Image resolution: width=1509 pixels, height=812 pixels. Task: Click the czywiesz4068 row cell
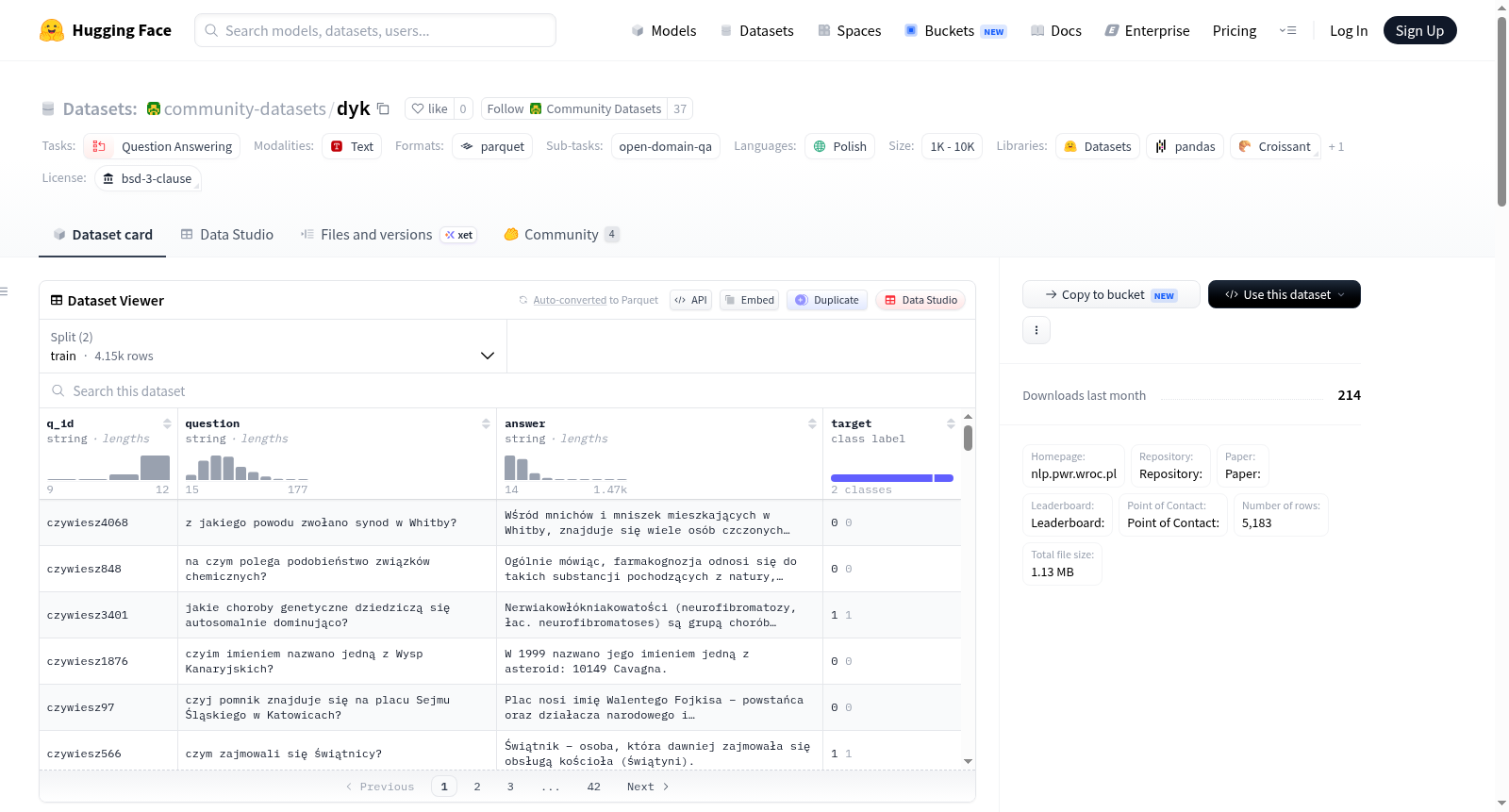point(108,522)
